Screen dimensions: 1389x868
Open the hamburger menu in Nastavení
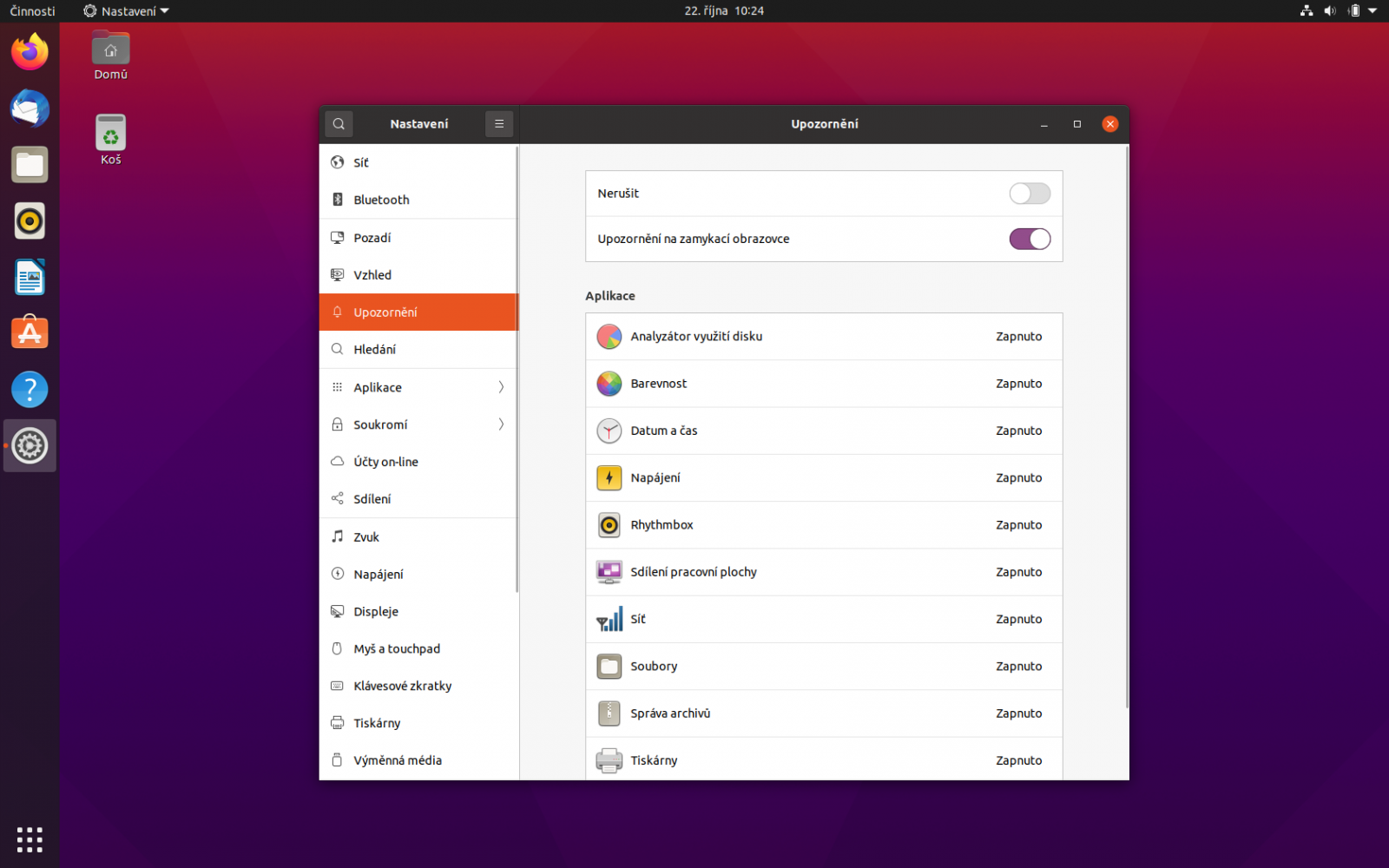[499, 123]
